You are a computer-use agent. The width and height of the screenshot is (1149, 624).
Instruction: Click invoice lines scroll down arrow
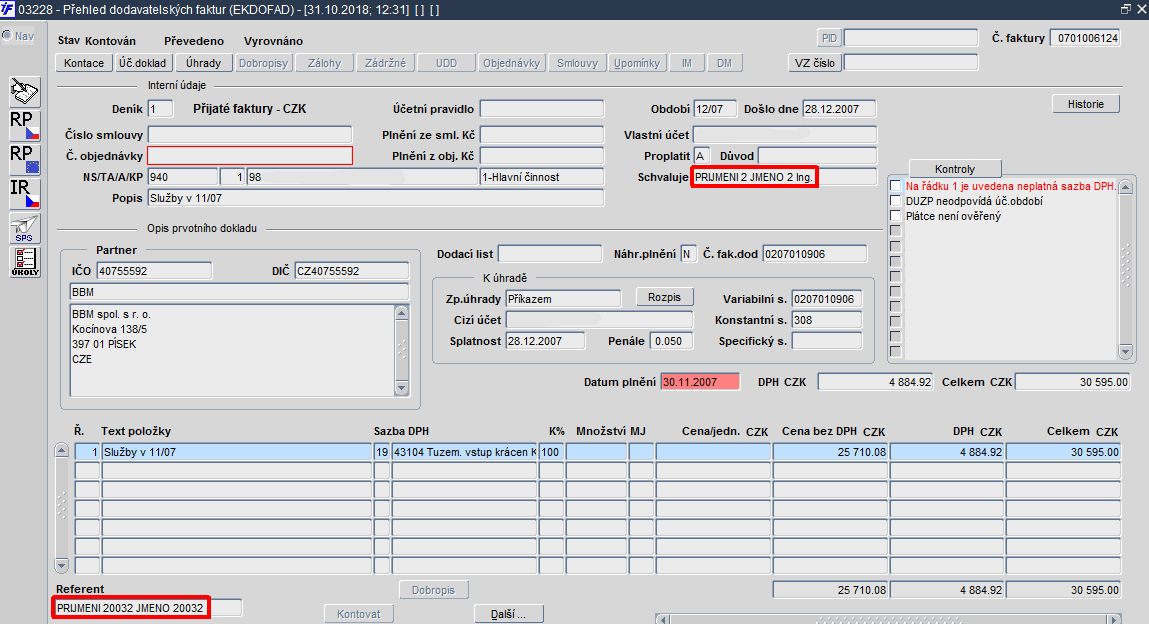click(x=62, y=565)
